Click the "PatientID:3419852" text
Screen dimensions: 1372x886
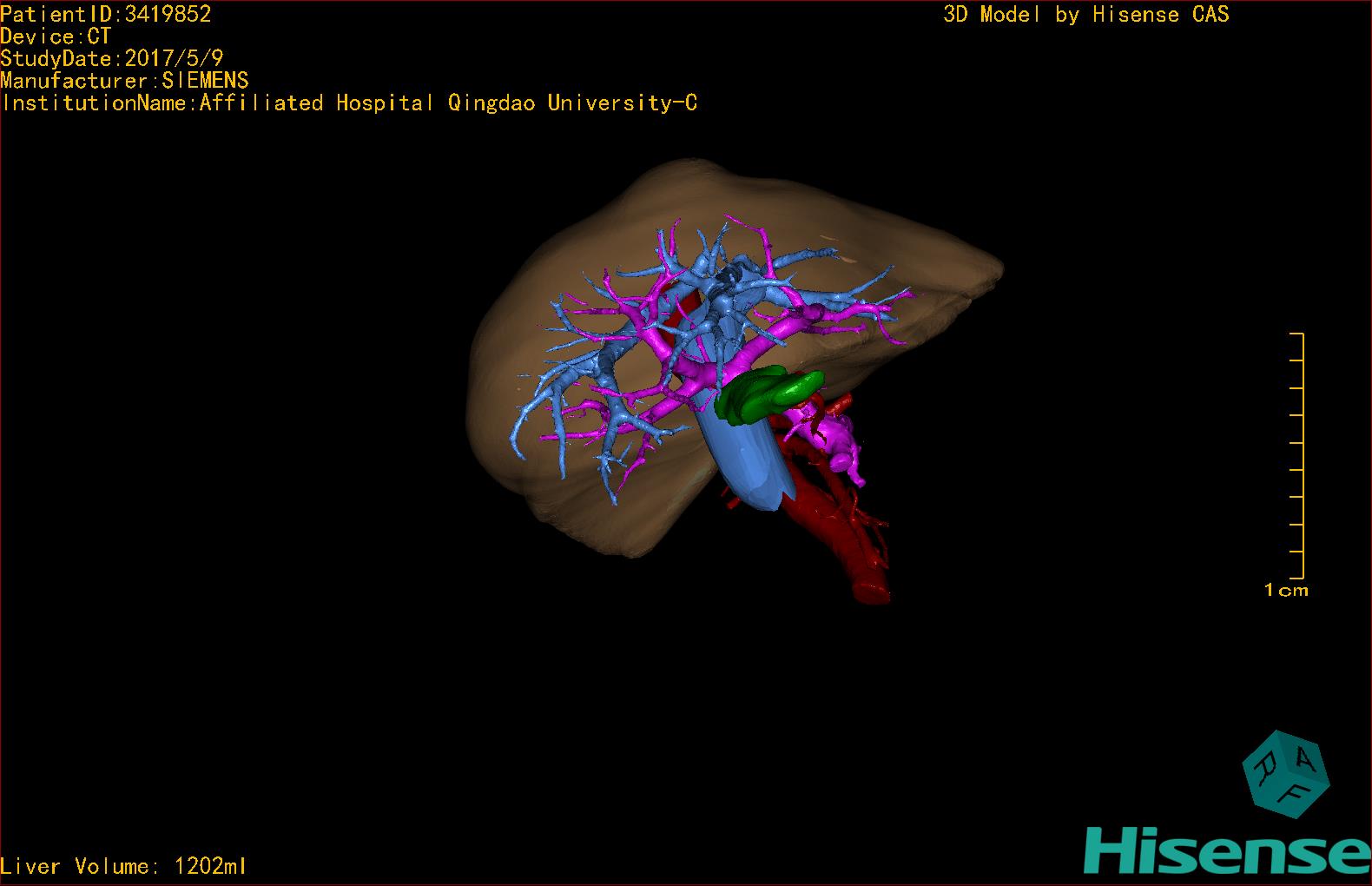click(106, 13)
